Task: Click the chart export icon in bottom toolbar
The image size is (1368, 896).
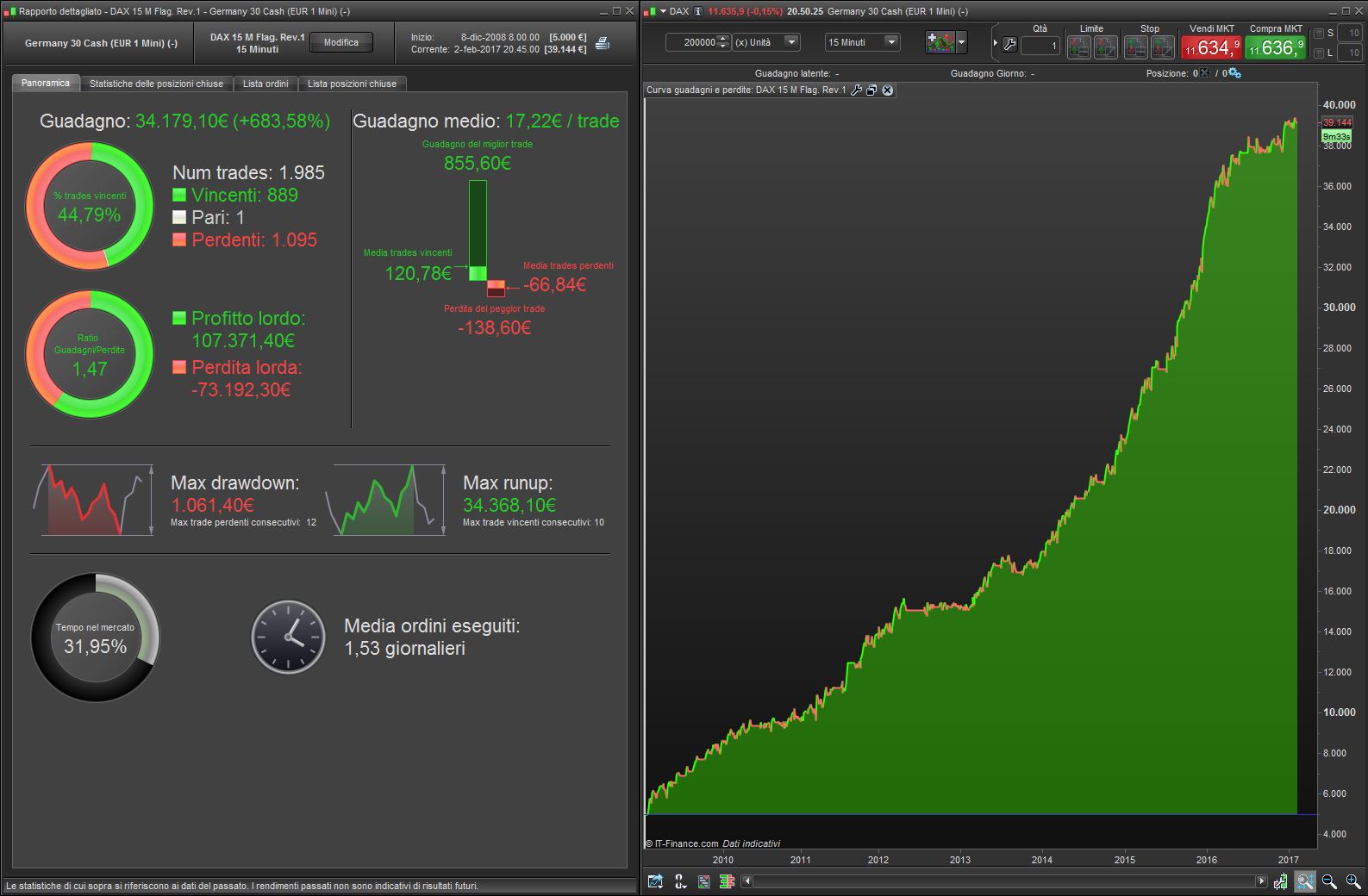Action: pyautogui.click(x=656, y=881)
